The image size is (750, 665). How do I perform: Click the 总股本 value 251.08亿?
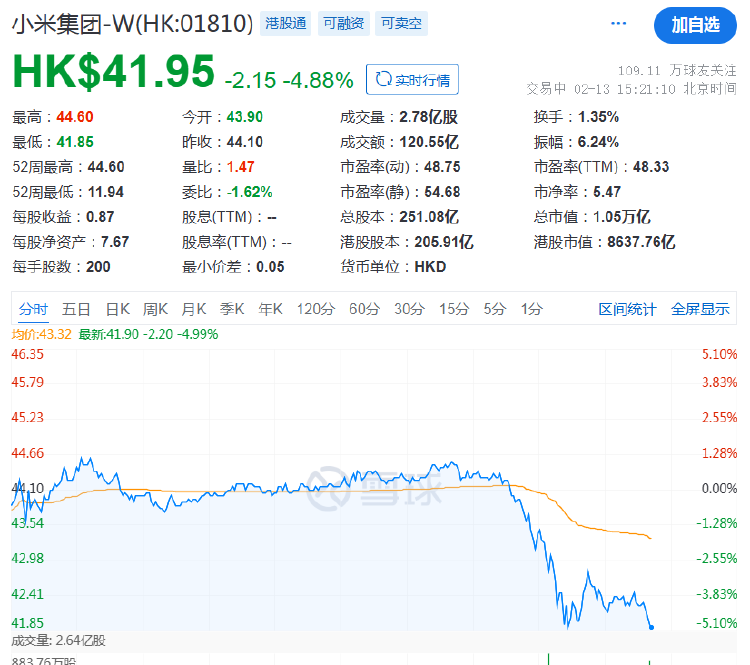tap(429, 217)
